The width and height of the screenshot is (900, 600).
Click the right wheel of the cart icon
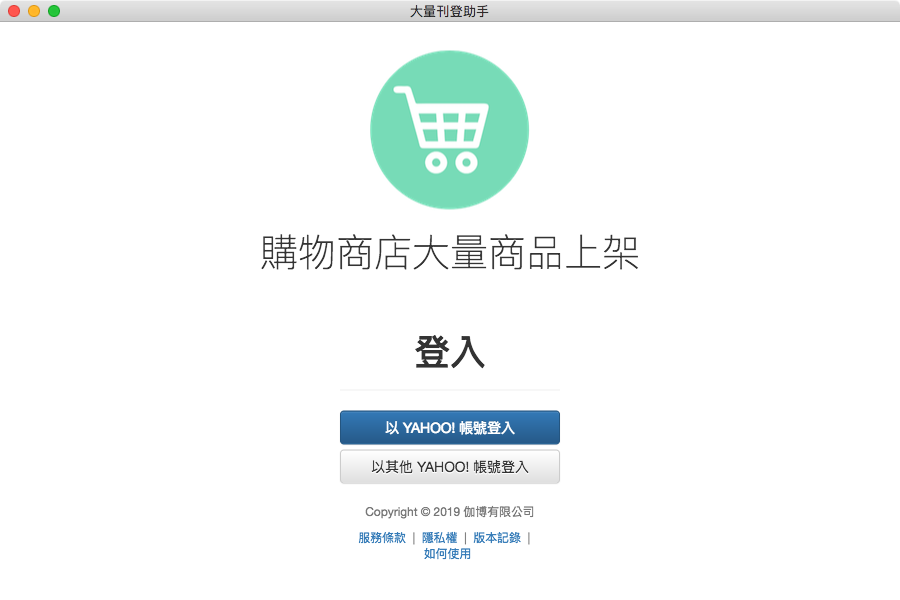pyautogui.click(x=467, y=162)
